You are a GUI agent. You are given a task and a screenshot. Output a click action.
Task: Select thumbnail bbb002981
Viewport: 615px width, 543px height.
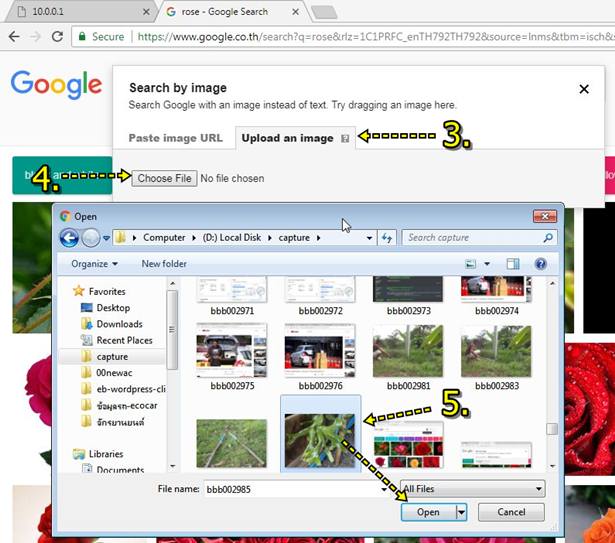(408, 356)
